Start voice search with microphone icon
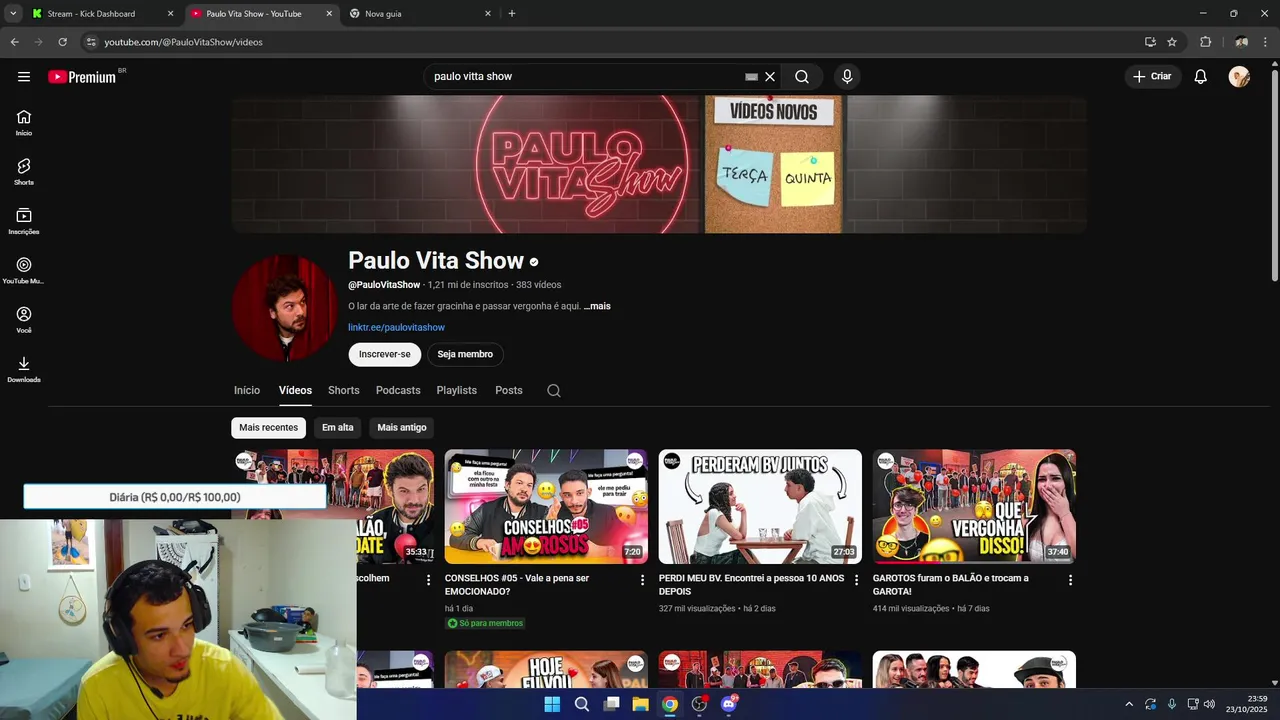This screenshot has height=720, width=1280. click(x=847, y=77)
